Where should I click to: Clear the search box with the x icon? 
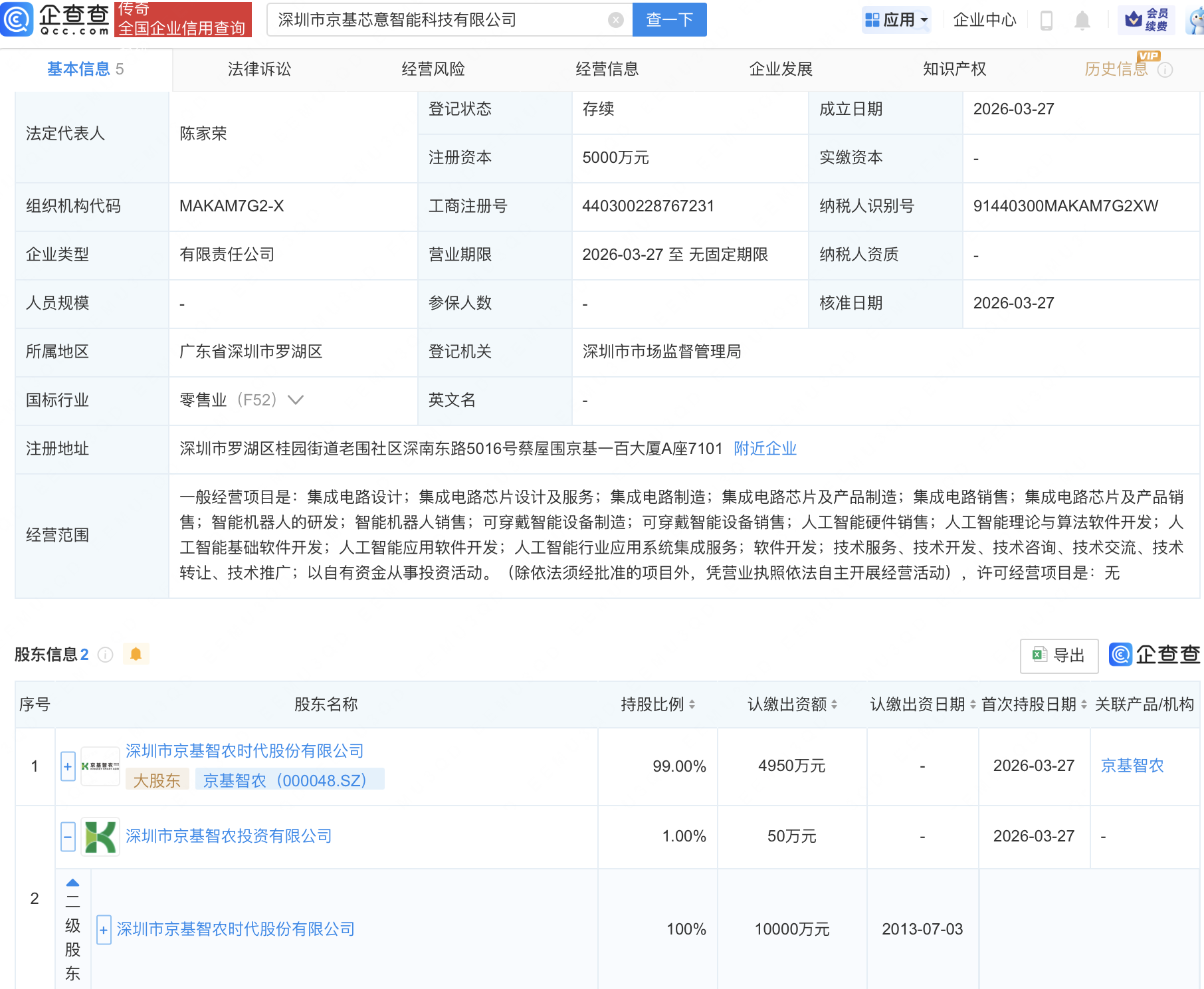(x=617, y=19)
